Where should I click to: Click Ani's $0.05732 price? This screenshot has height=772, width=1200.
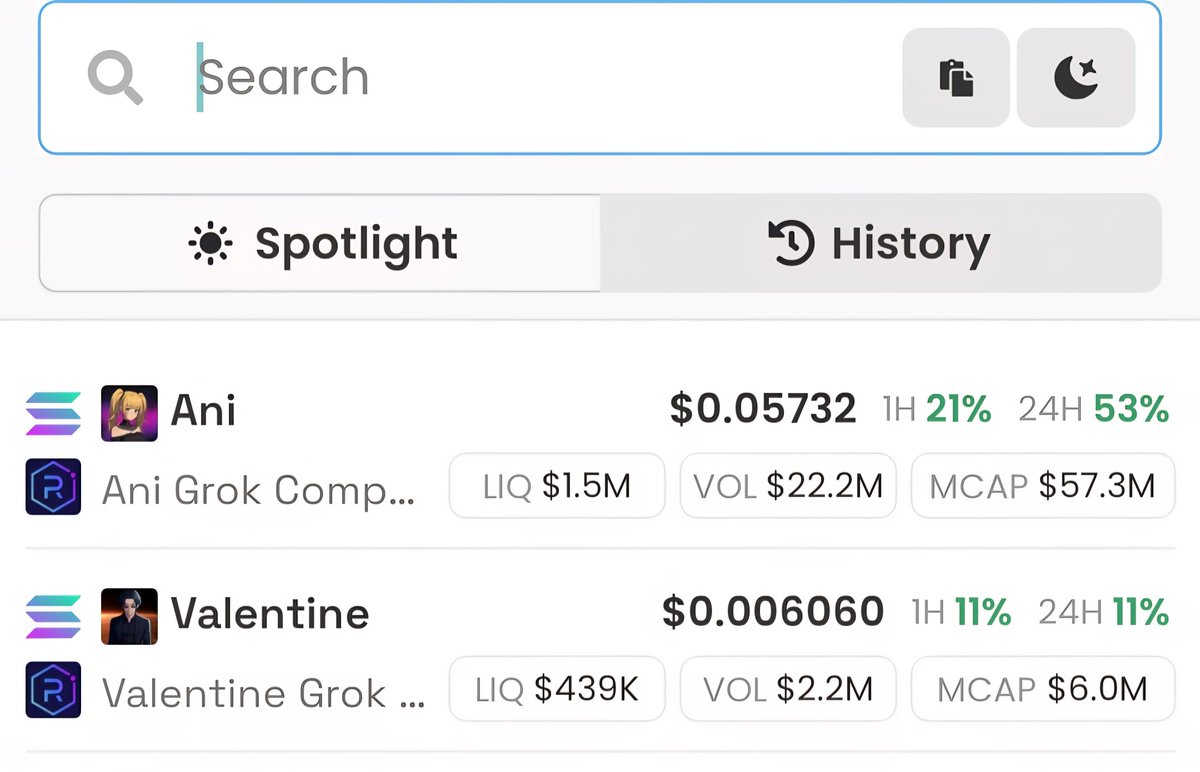point(762,409)
